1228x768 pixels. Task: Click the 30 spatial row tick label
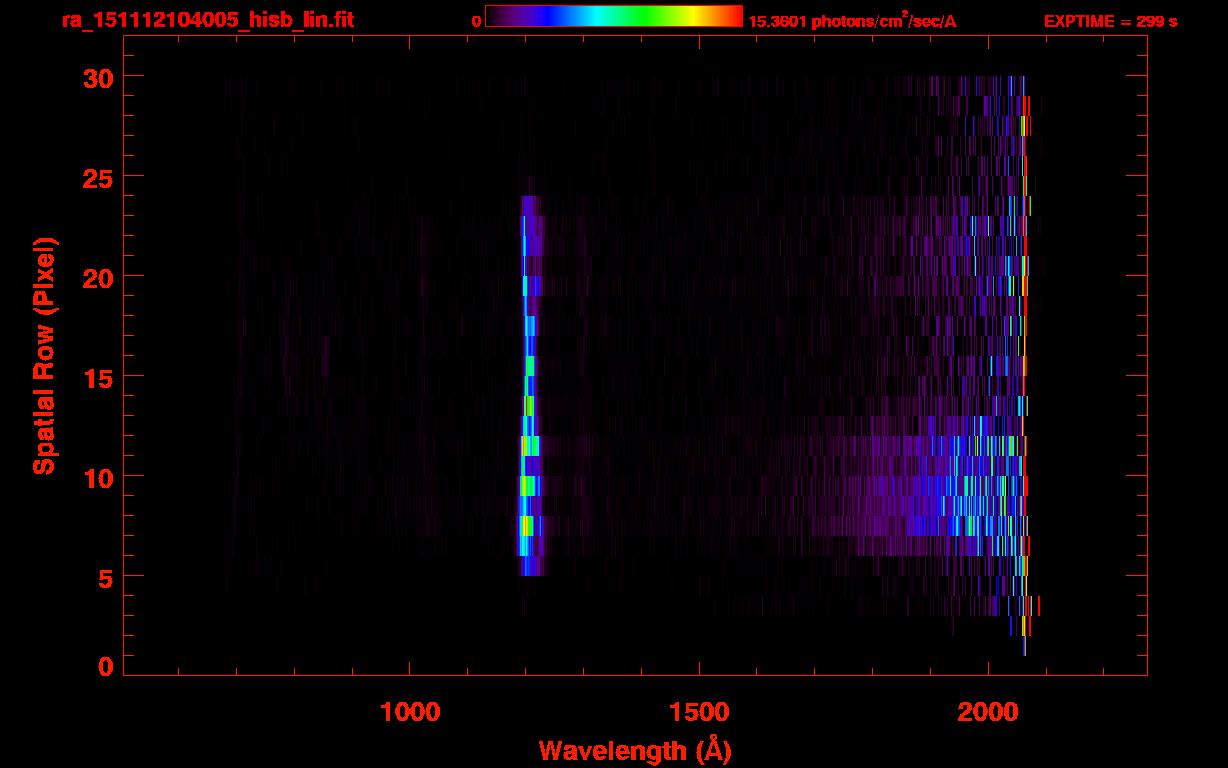(97, 77)
